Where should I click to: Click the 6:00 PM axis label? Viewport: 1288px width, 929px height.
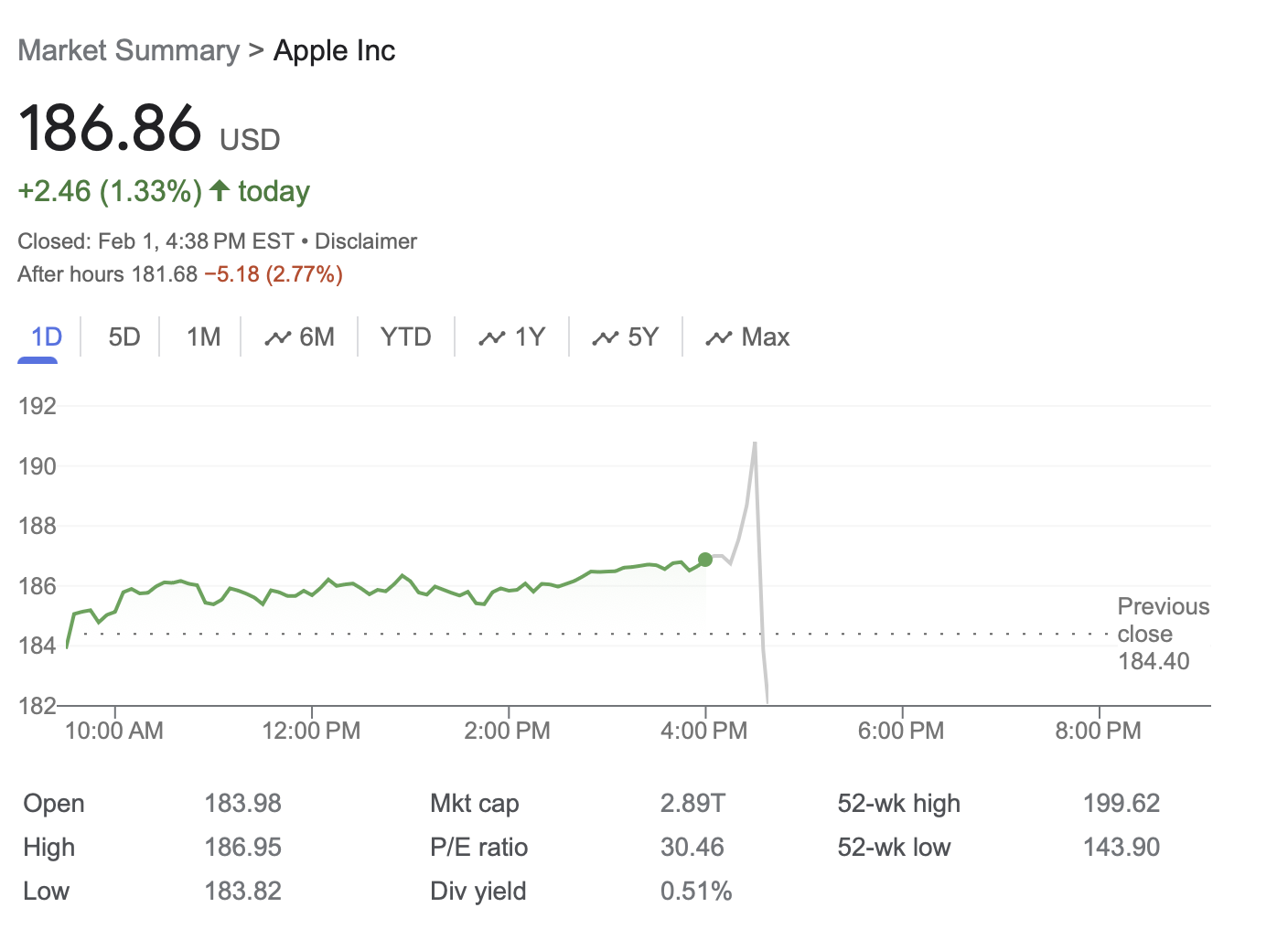point(901,731)
